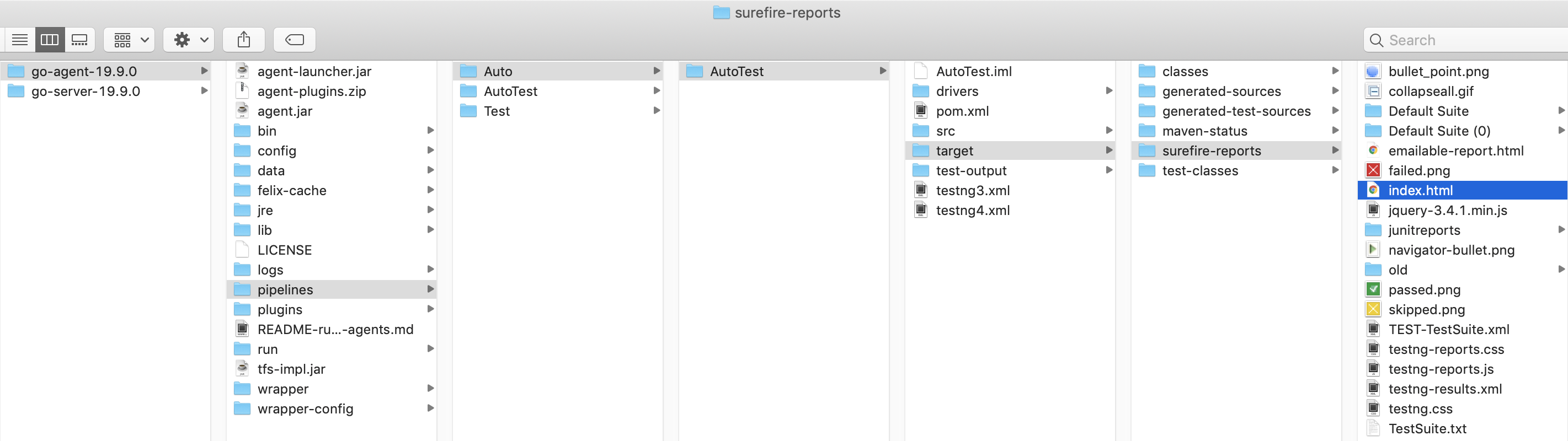Expand the test-classes folder arrow
Image resolution: width=1568 pixels, height=441 pixels.
tap(1335, 170)
